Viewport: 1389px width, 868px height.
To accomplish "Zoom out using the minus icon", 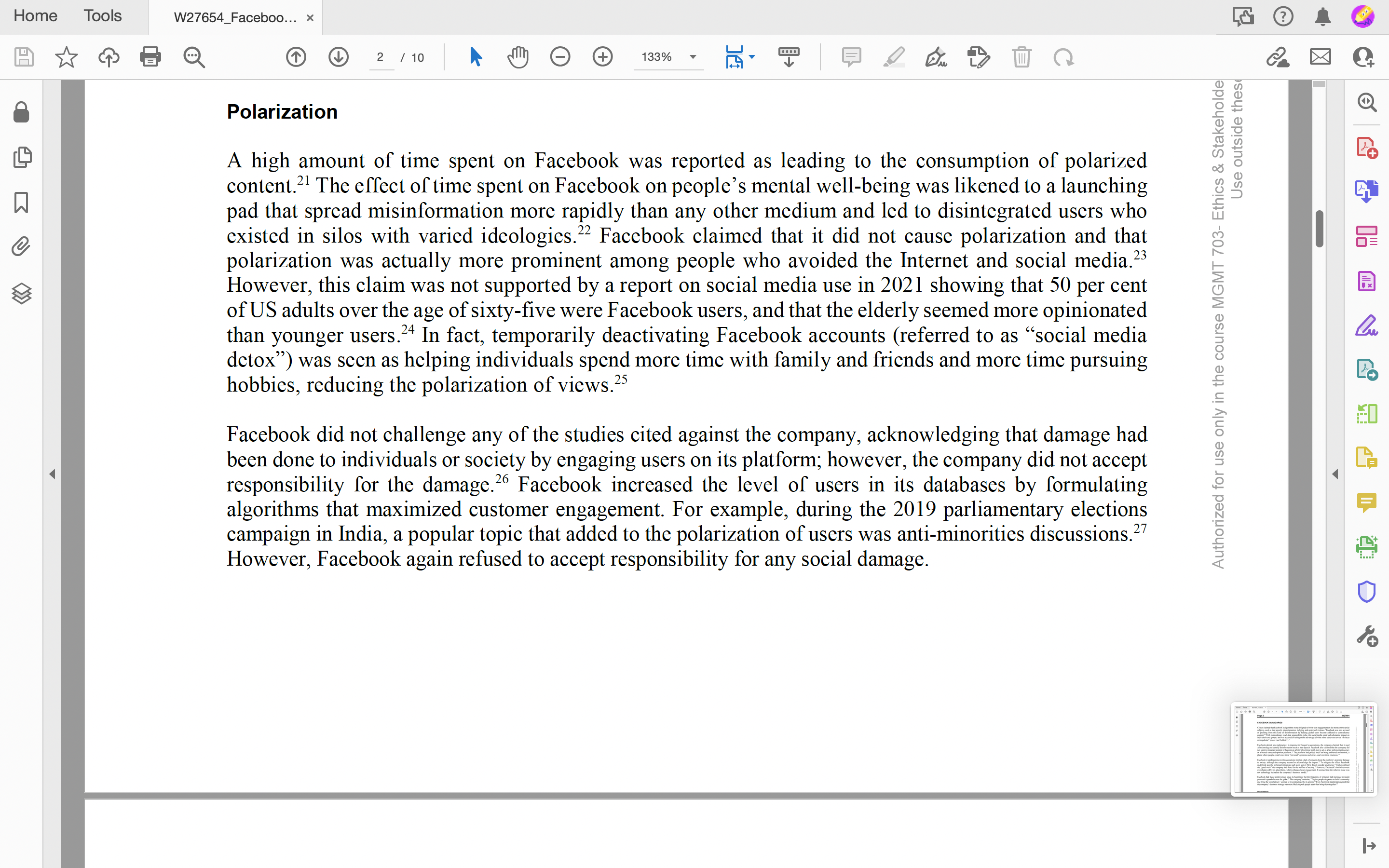I will tap(560, 57).
